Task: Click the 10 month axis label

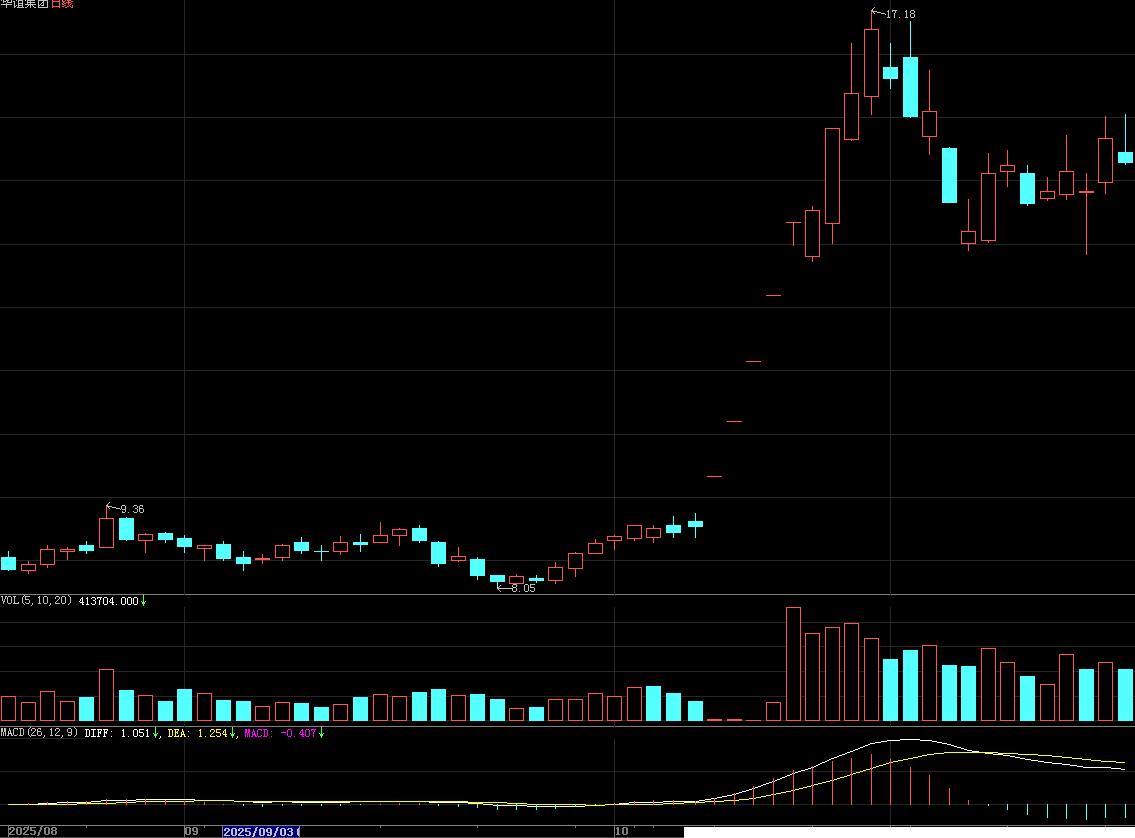Action: (622, 831)
